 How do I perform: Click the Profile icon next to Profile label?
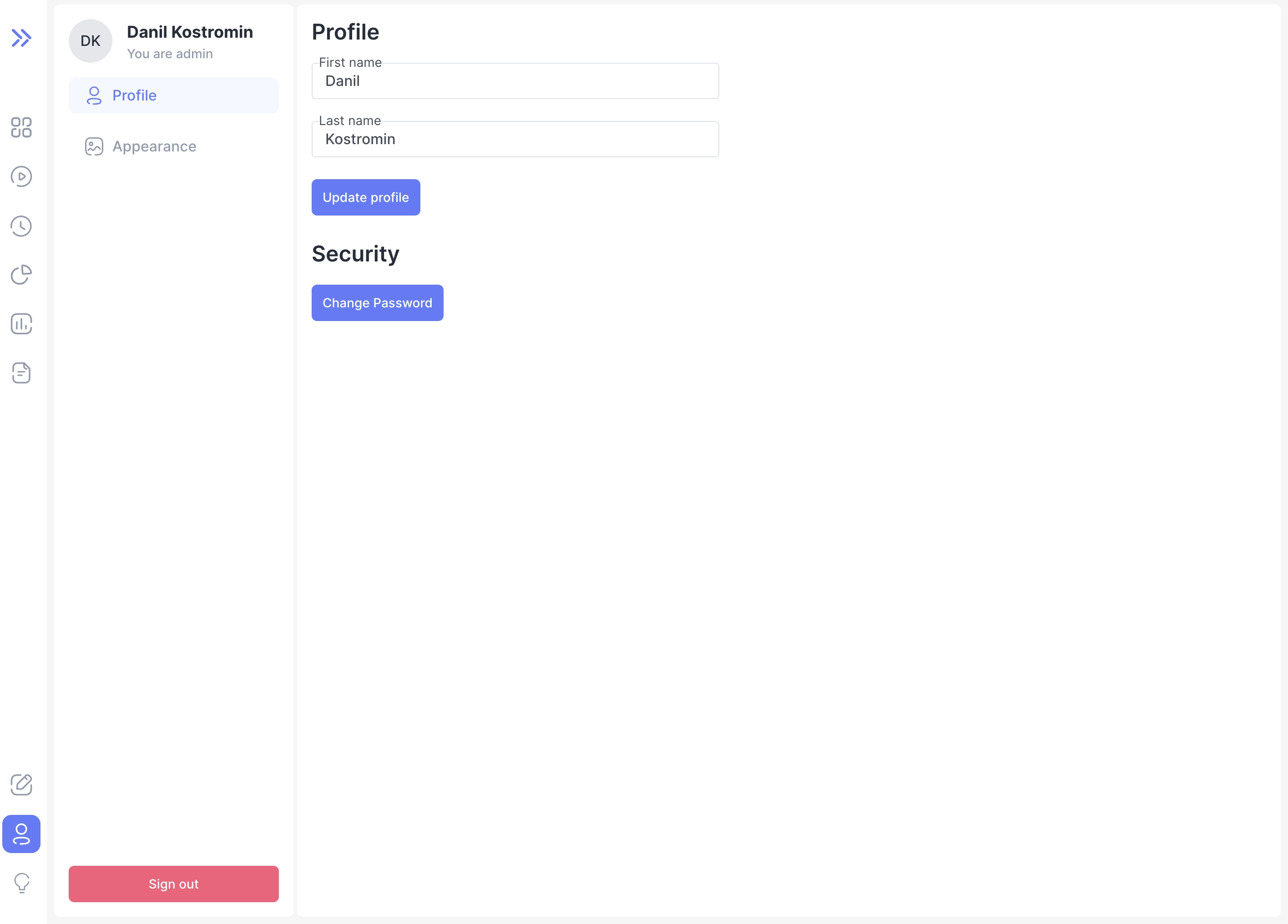coord(94,95)
